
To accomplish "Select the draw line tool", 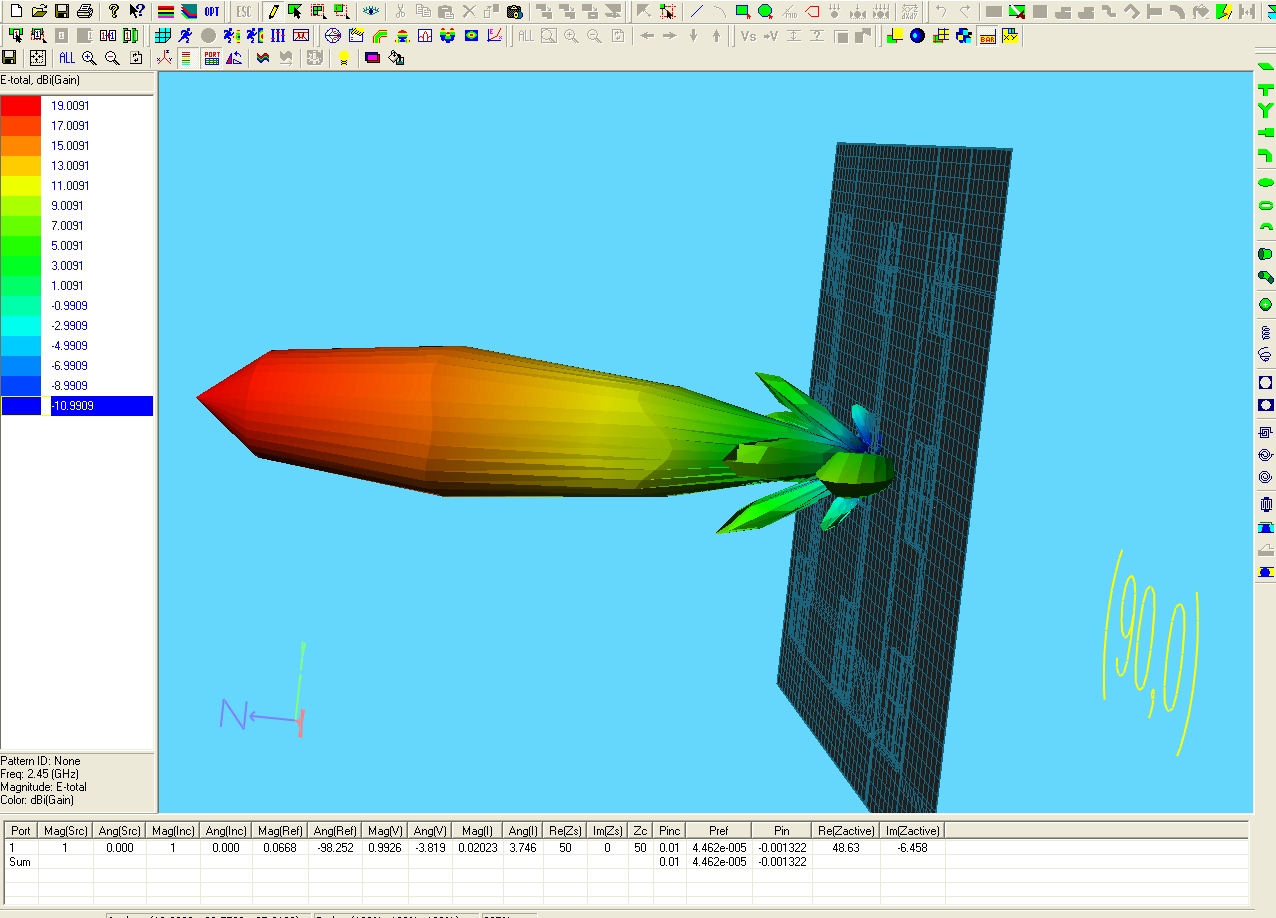I will point(697,11).
